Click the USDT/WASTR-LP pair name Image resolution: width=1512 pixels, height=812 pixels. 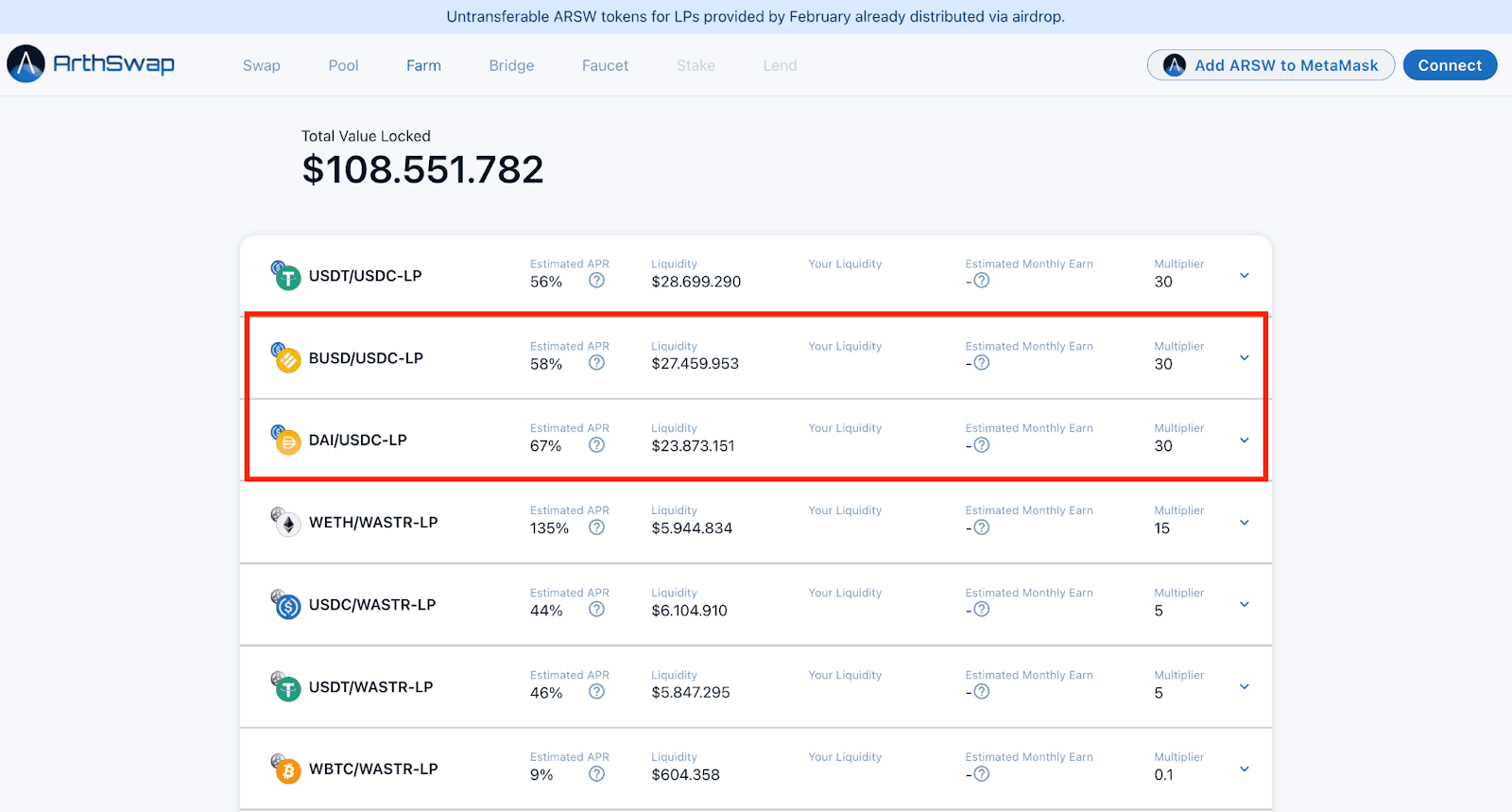(x=371, y=687)
